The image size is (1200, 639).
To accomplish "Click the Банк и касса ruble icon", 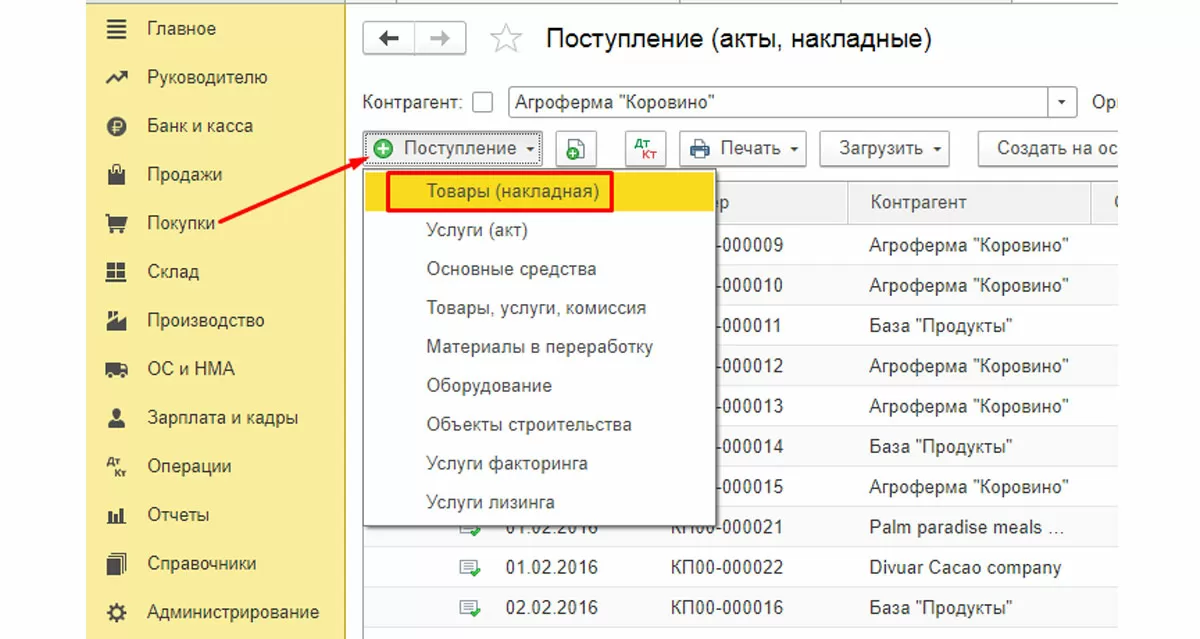I will click(117, 126).
